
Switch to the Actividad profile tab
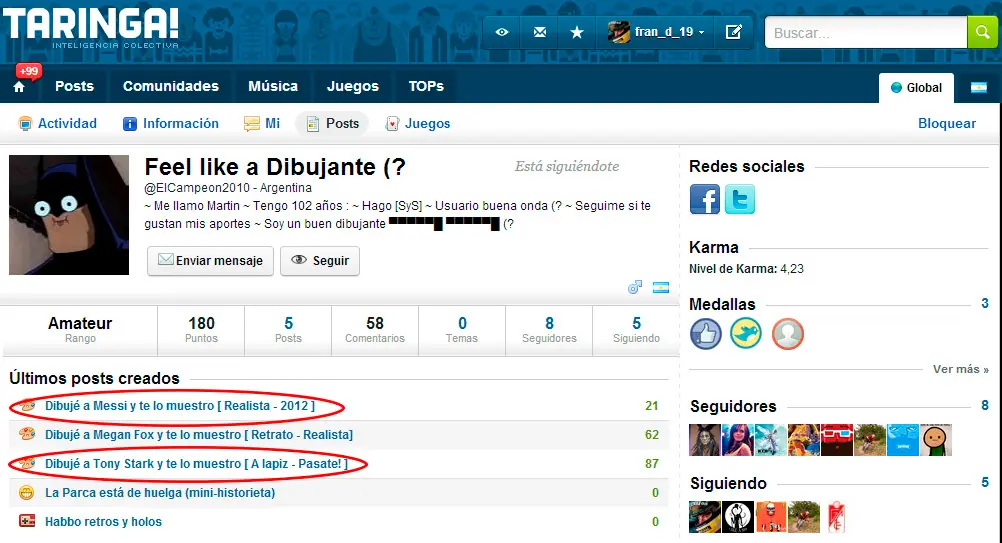tap(58, 123)
